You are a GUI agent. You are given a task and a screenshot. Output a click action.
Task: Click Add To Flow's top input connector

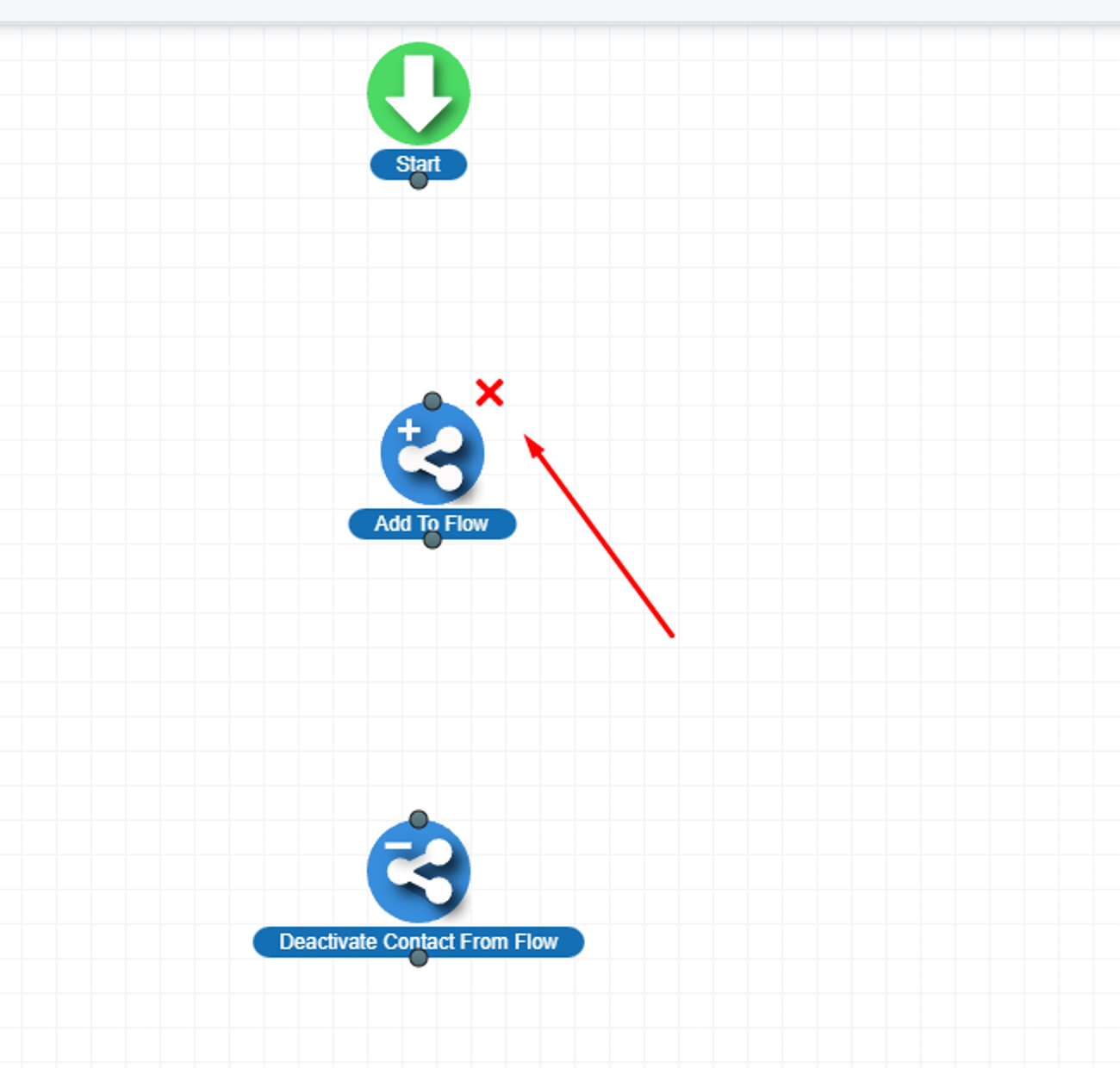click(432, 401)
